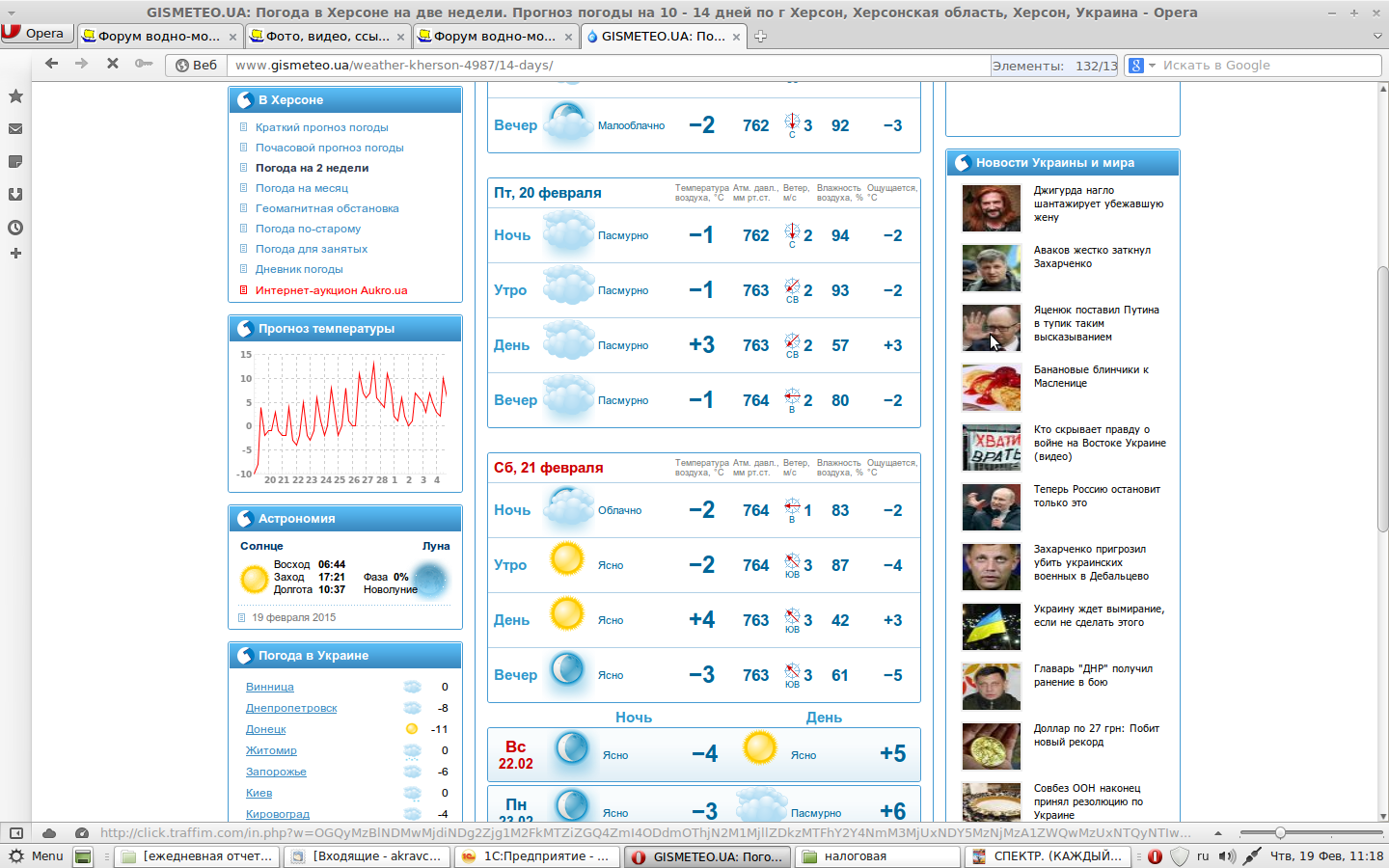Click the address bar URL field
The width and height of the screenshot is (1389, 868).
click(608, 66)
